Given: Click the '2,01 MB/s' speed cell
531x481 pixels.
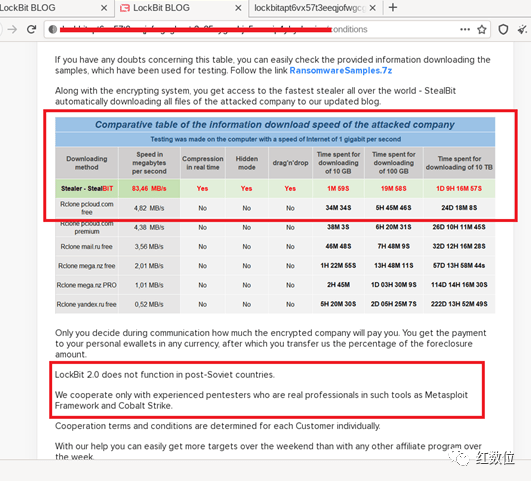Looking at the screenshot, I should pos(149,266).
